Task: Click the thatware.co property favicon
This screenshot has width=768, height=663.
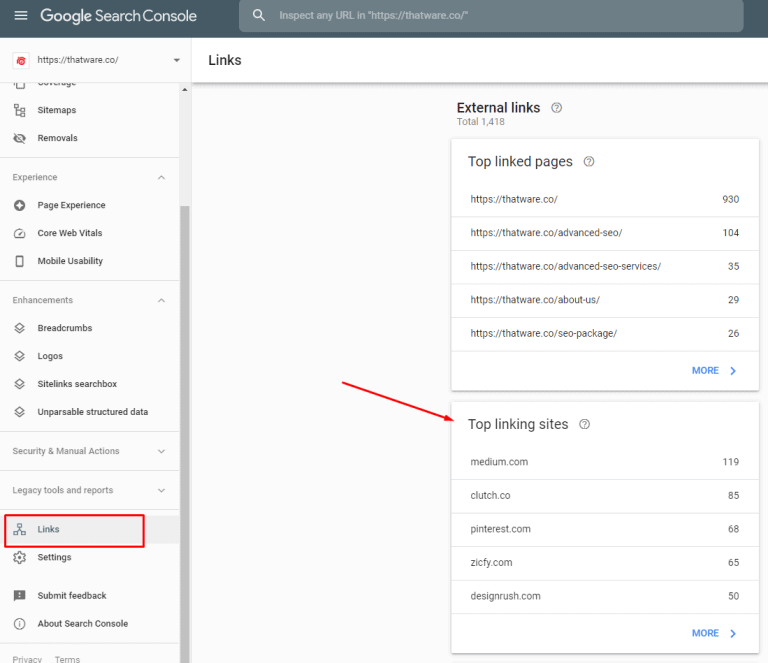Action: click(21, 61)
